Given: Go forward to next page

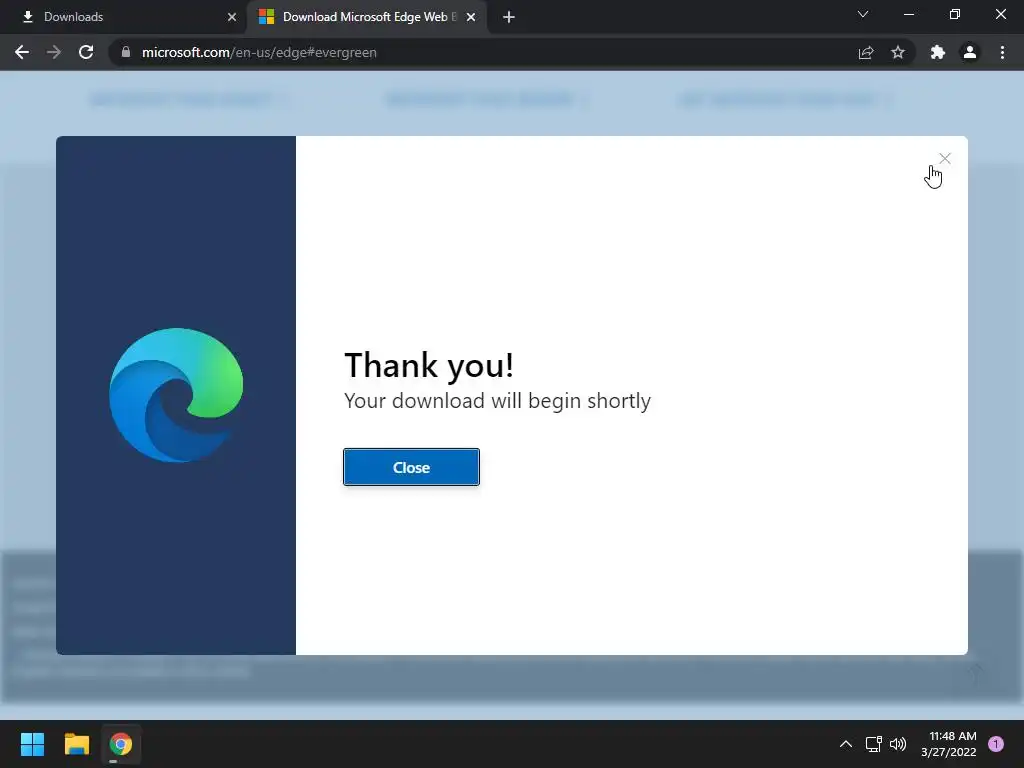Looking at the screenshot, I should (x=54, y=52).
